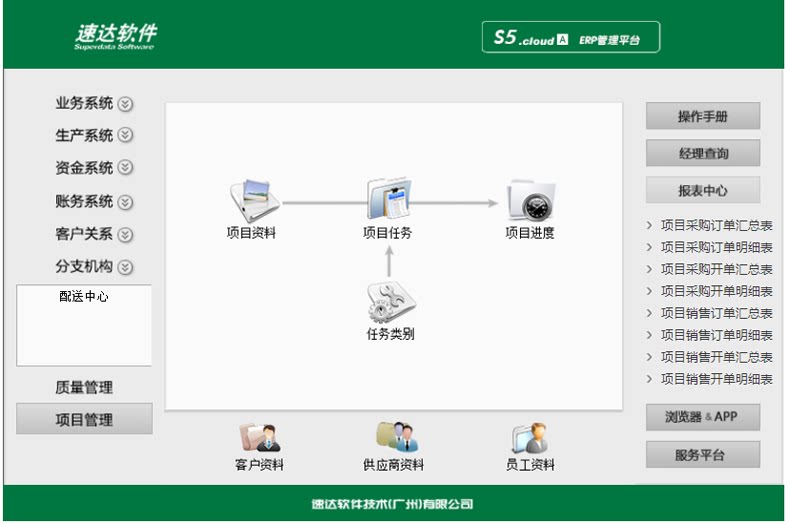Expand the 生产系统 chevron
This screenshot has width=790, height=524.
pos(125,135)
